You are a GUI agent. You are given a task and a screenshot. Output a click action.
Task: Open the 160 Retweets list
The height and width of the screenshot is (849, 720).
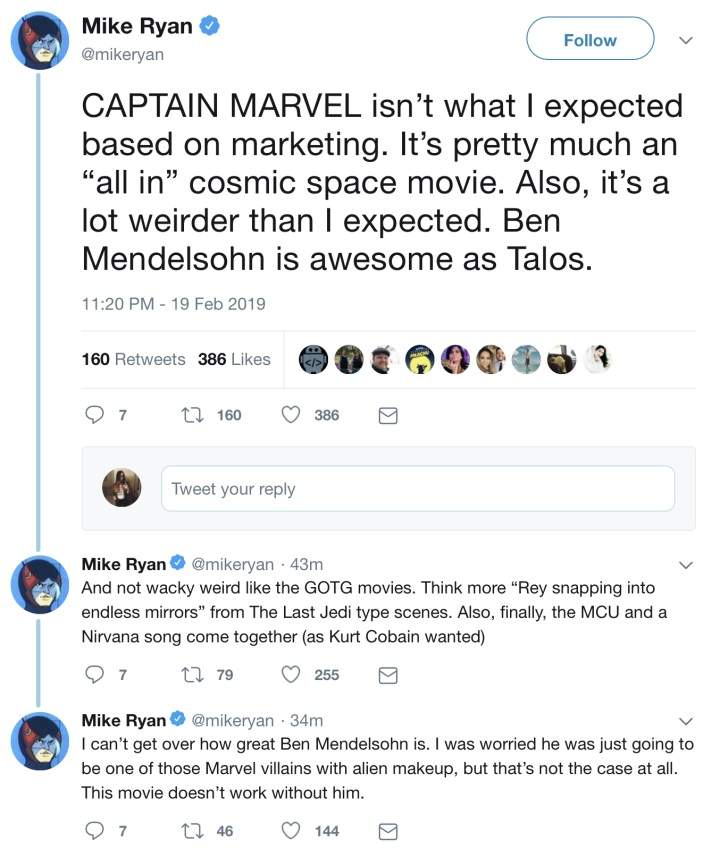(133, 359)
